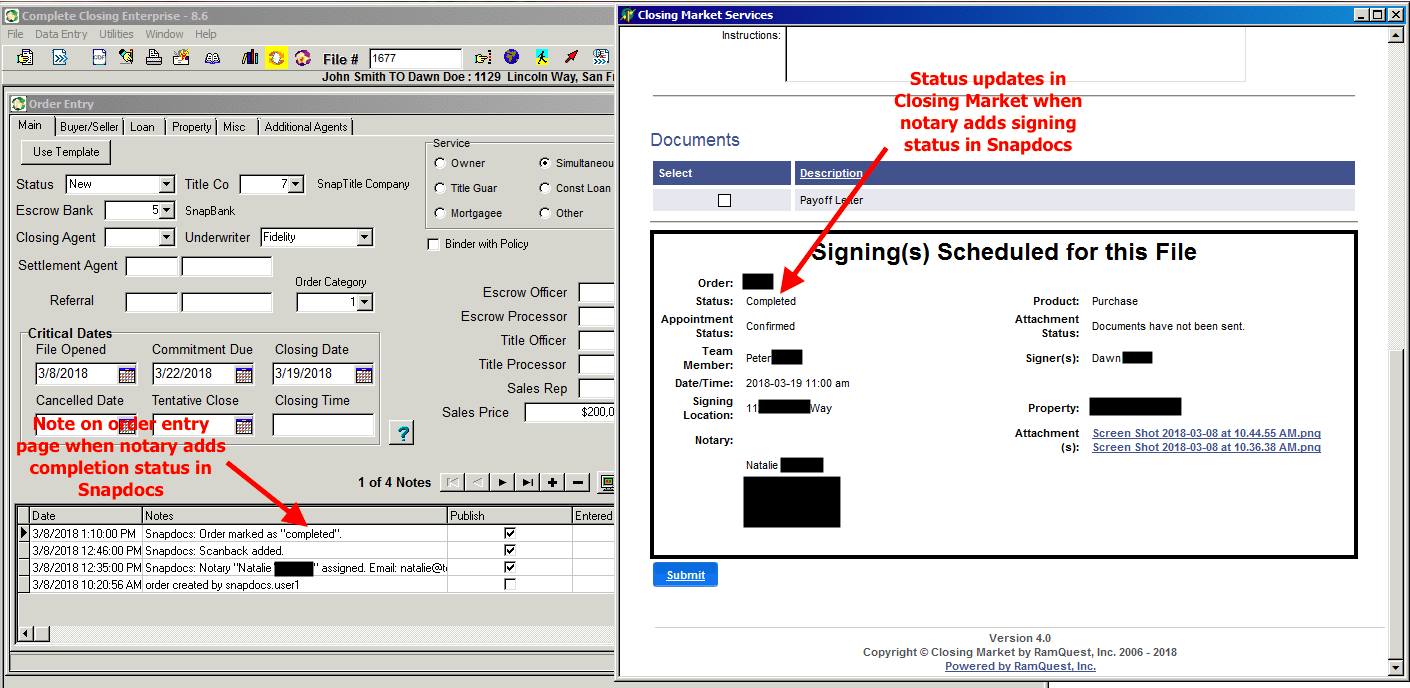Open calendar picker for Closing Date
Screen dimensions: 1410x688
364,375
